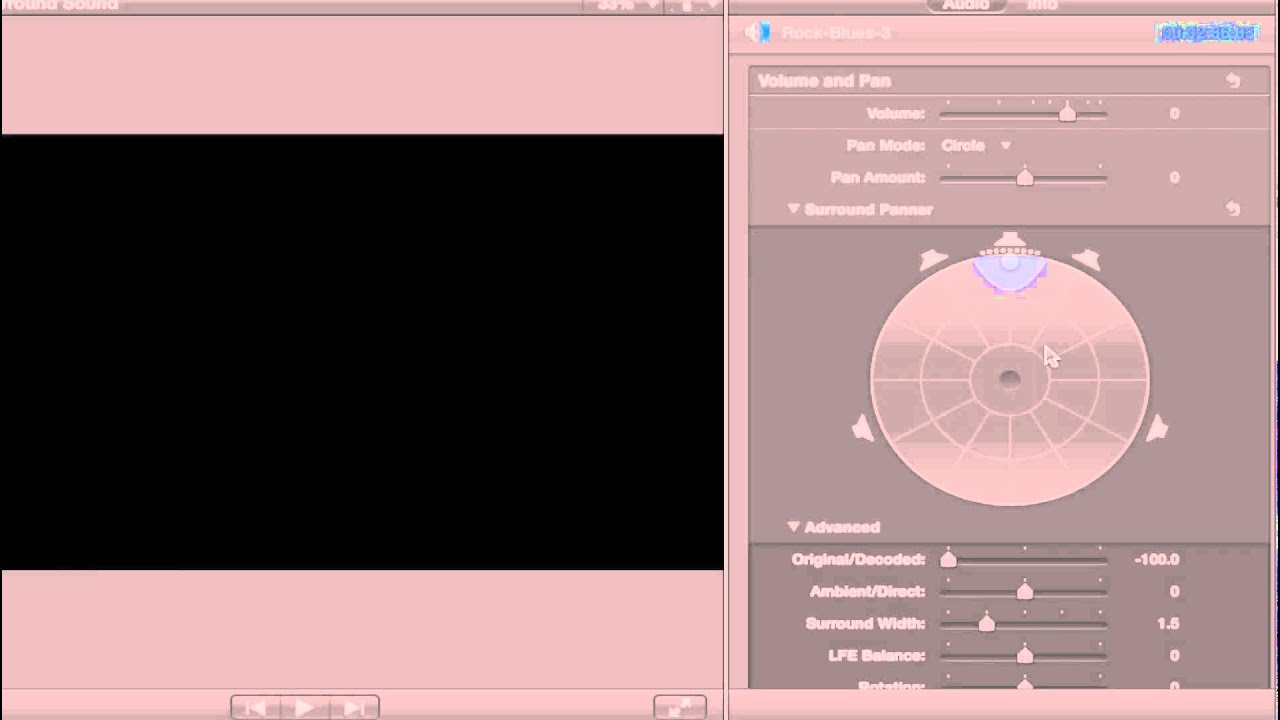Click the Original/Decoded label

[858, 559]
